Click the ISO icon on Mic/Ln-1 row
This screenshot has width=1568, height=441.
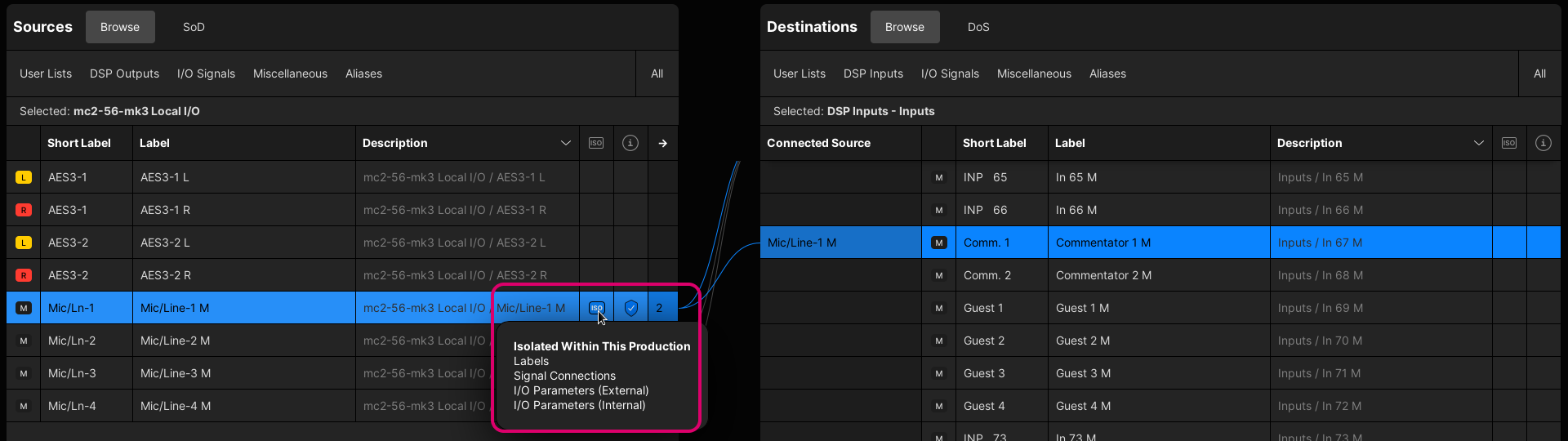click(x=596, y=308)
